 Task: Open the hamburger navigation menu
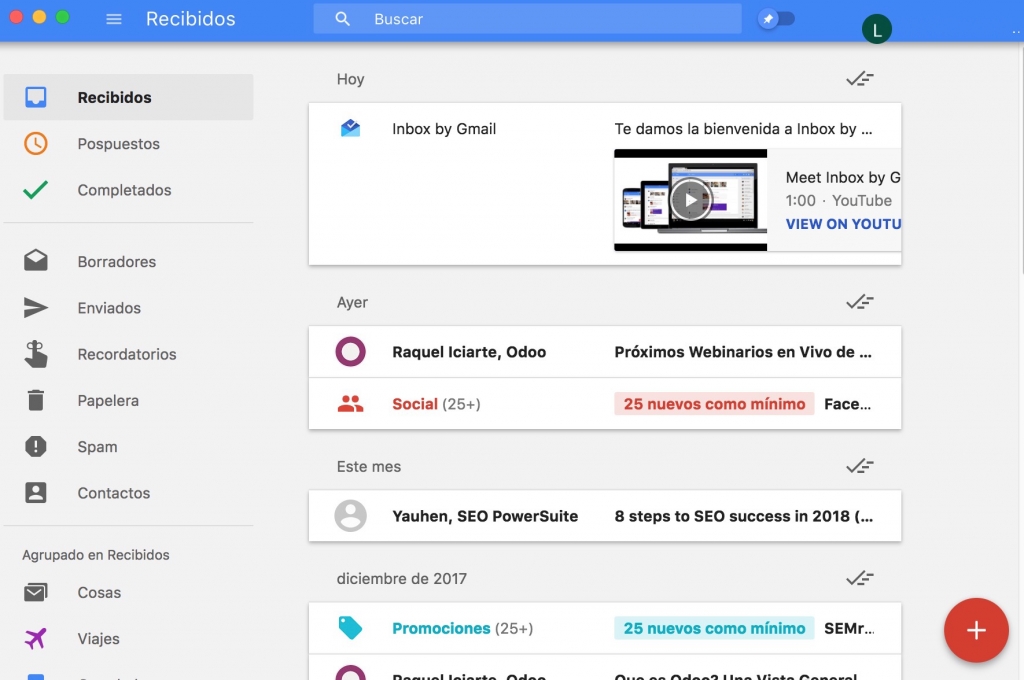(x=113, y=18)
